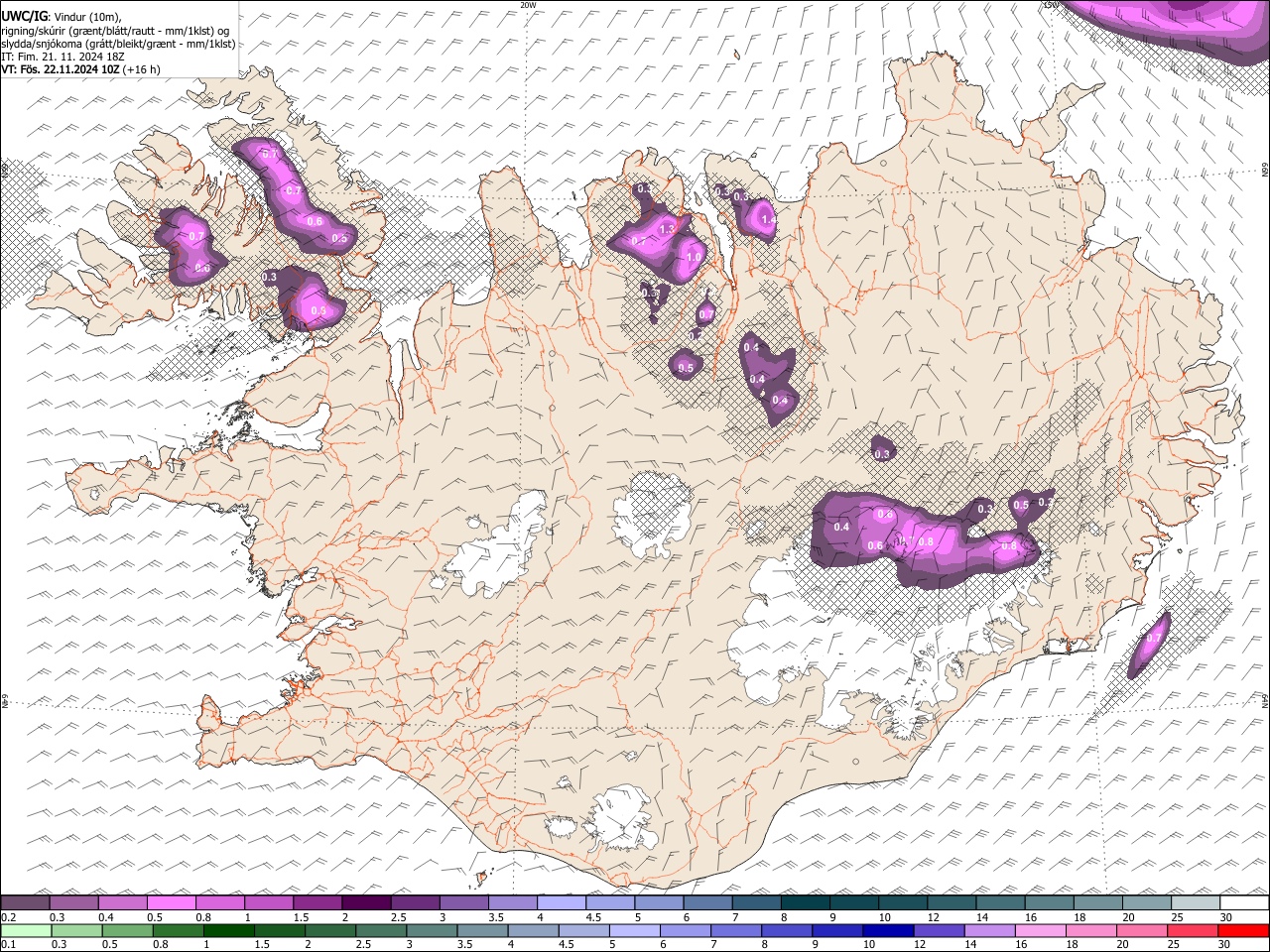This screenshot has height=952, width=1270.
Task: Click the light gray snow swatch between 25 and 30
Action: coord(1195,902)
